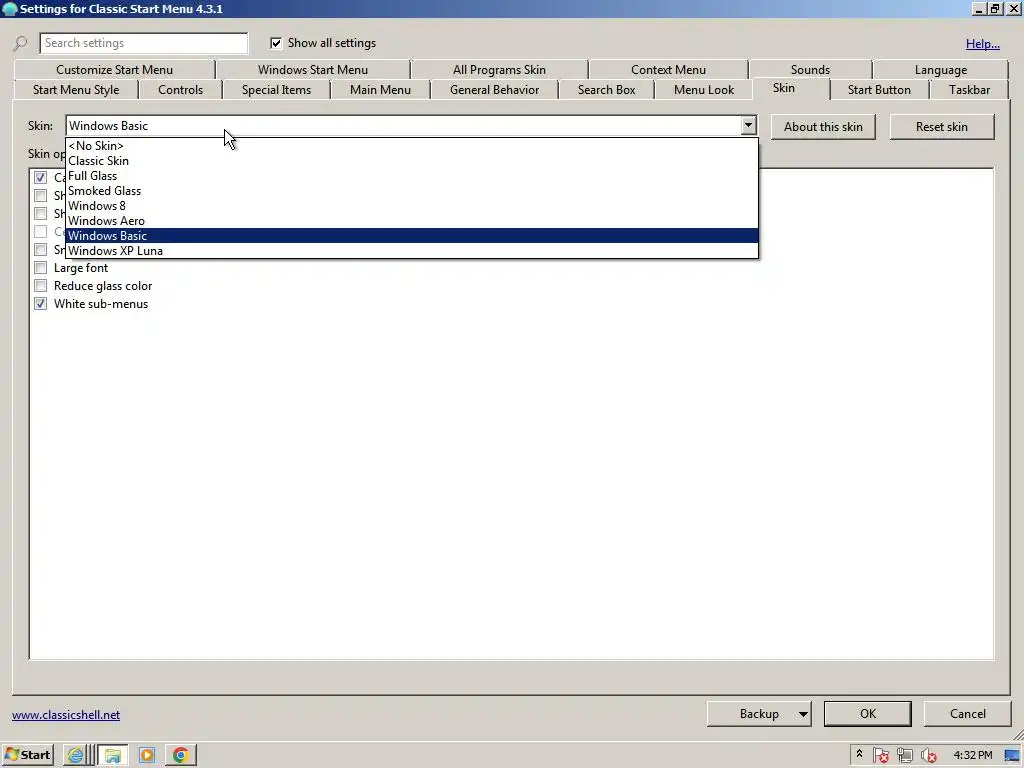Select highlighted Windows Basic entry

tap(412, 236)
